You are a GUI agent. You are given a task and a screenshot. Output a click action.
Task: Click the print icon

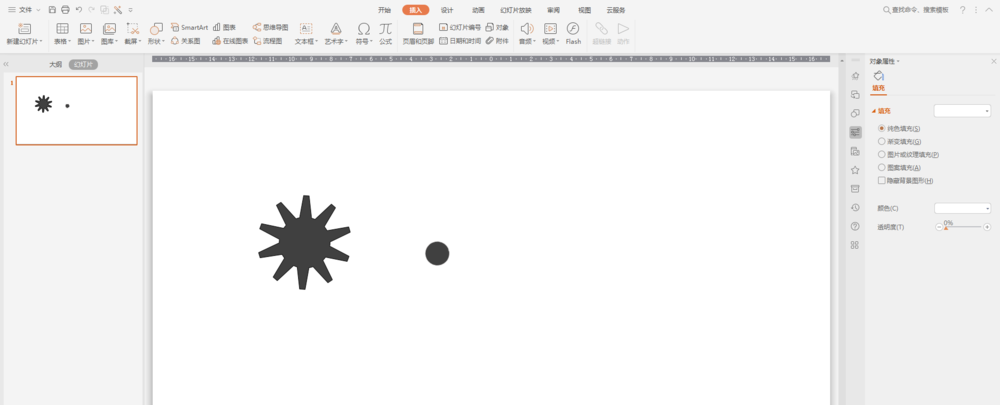point(65,10)
